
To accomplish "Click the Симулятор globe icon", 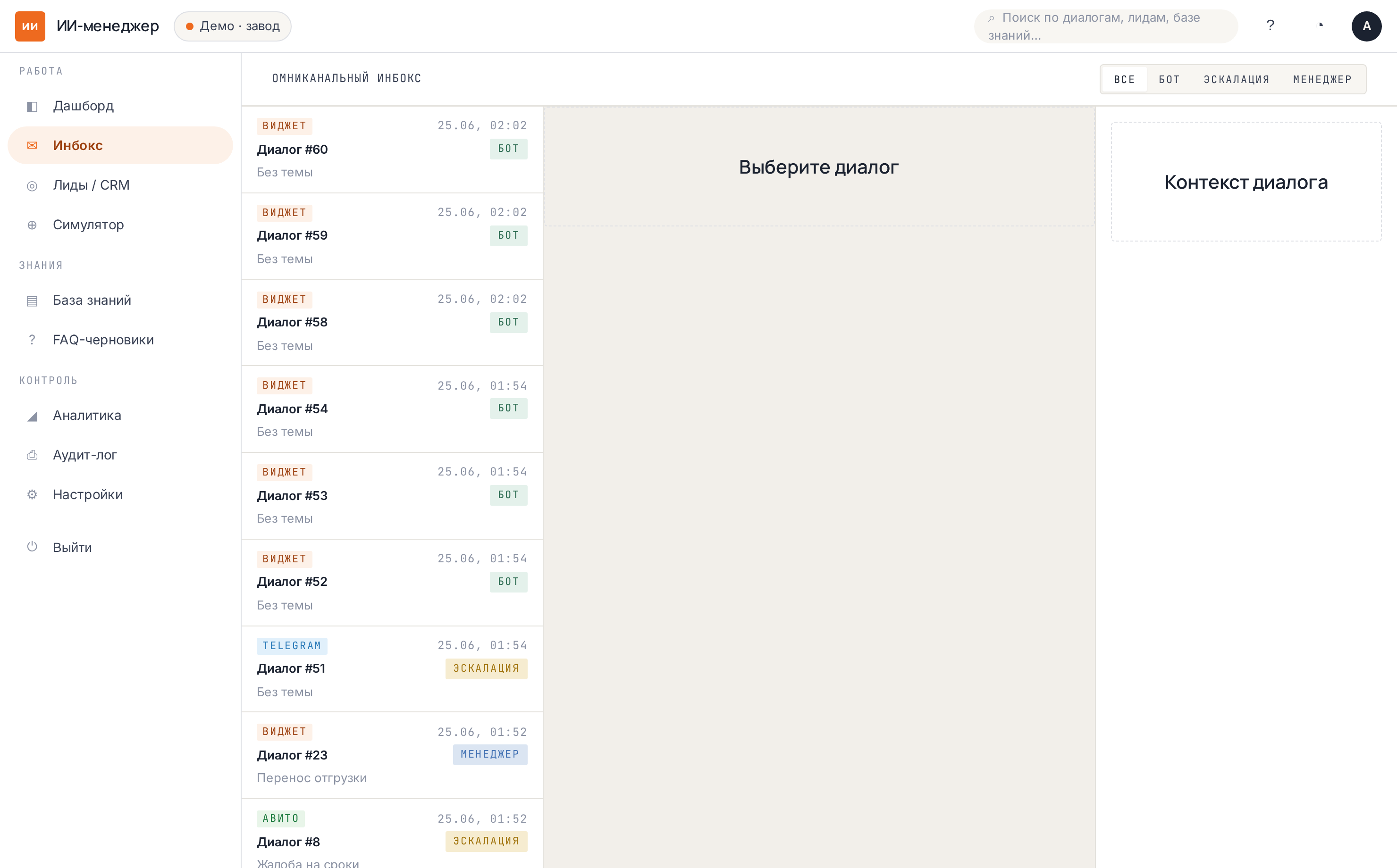I will click(x=32, y=225).
